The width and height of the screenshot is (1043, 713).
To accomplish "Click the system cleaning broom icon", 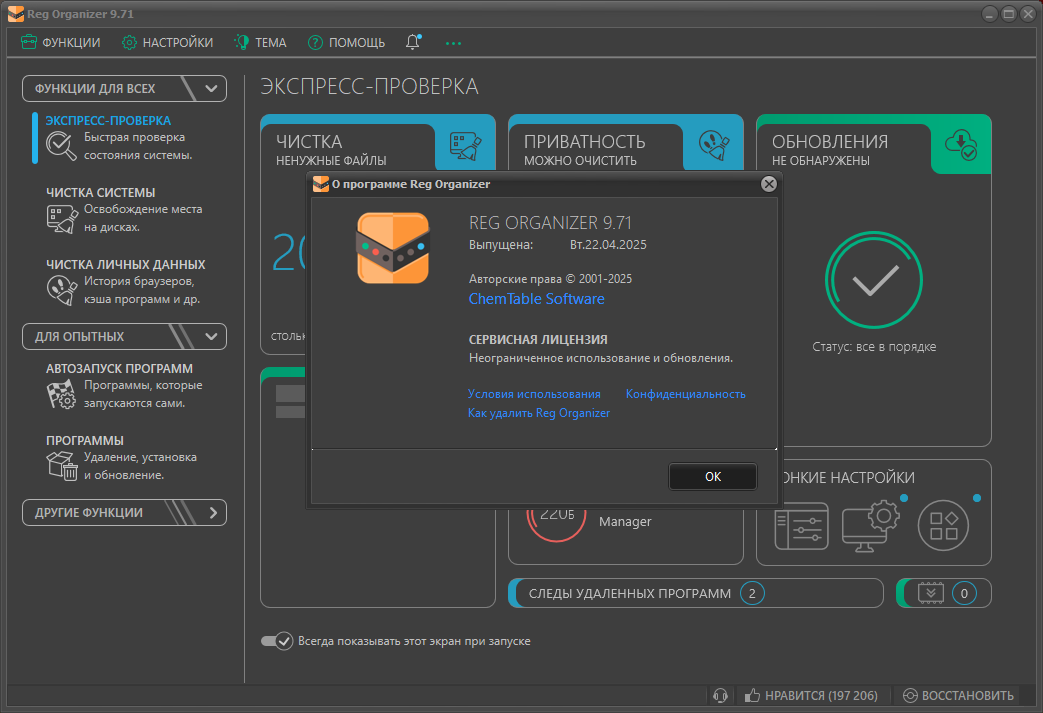I will tap(62, 219).
